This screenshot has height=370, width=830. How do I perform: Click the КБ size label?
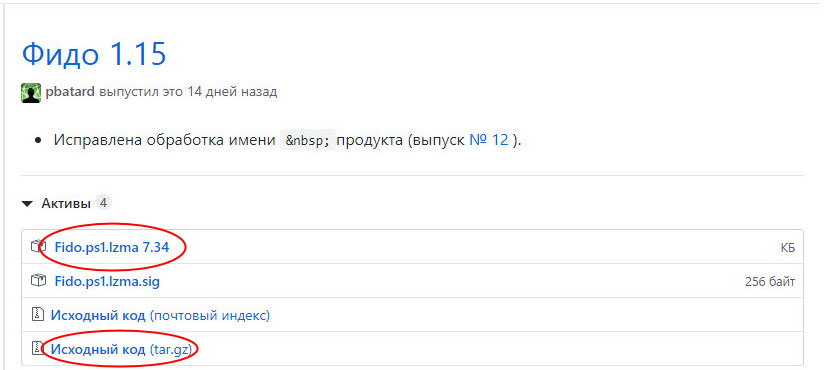pos(788,248)
